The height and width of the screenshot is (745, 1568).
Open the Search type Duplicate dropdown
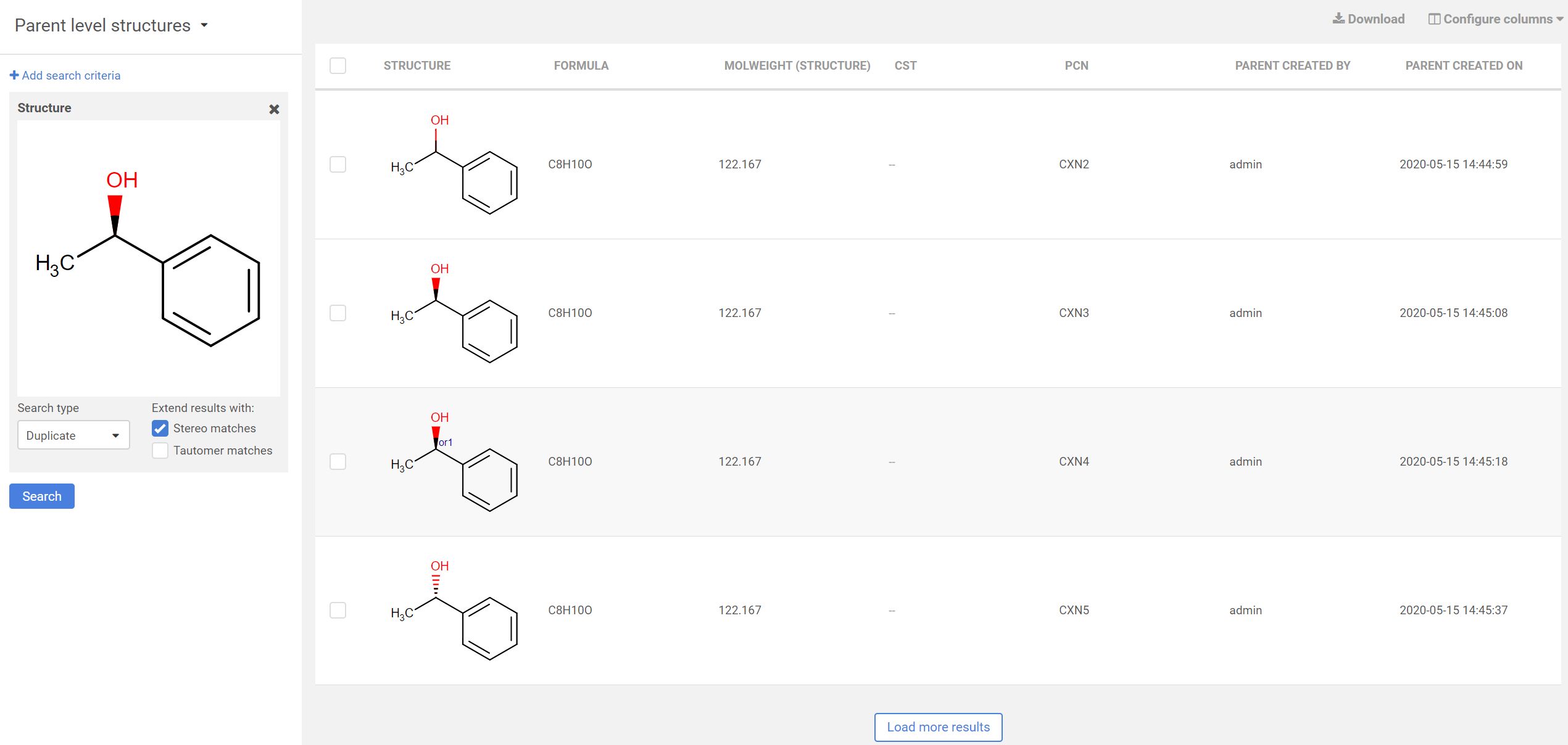(73, 435)
